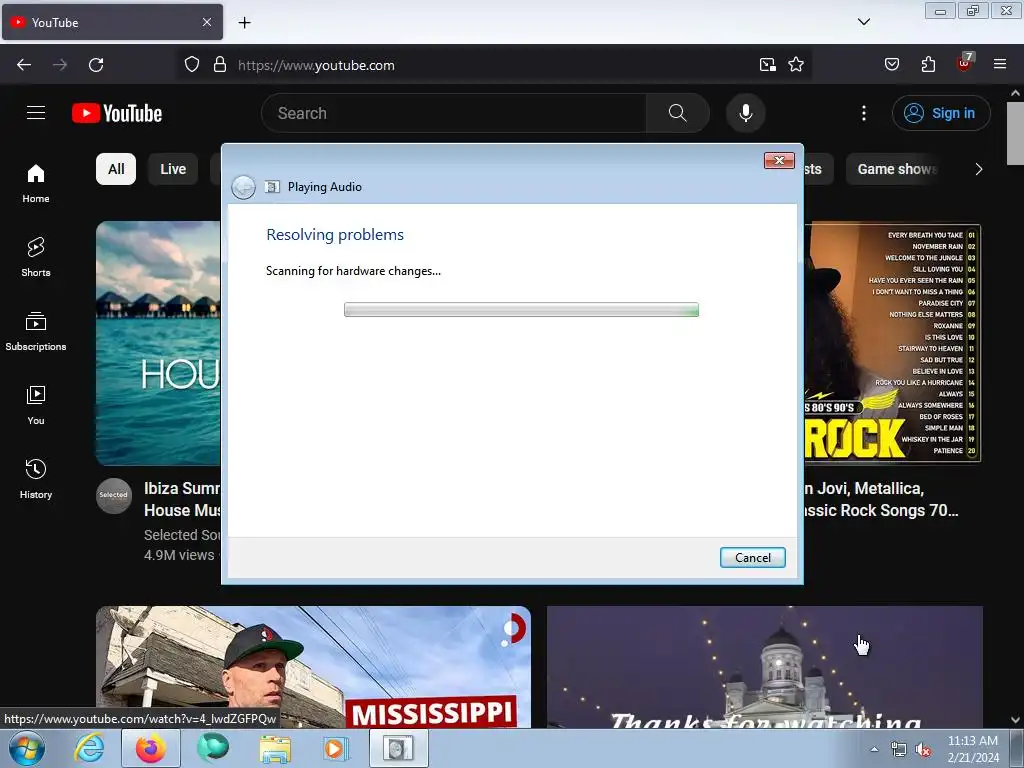Screen dimensions: 1024x768
Task: Click Ibiza Summer video title
Action: (x=182, y=499)
